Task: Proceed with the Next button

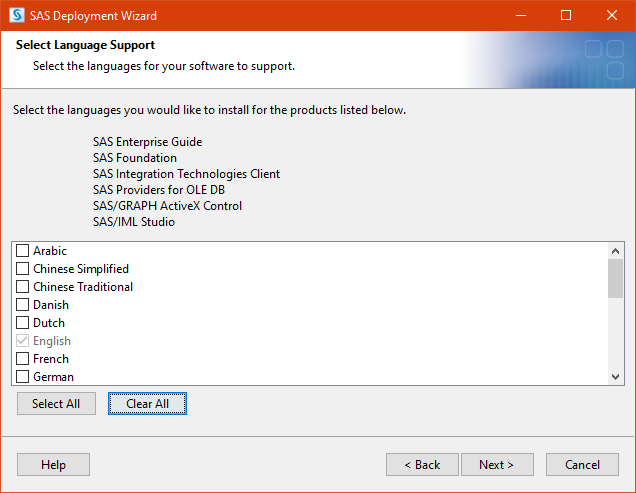Action: point(496,465)
